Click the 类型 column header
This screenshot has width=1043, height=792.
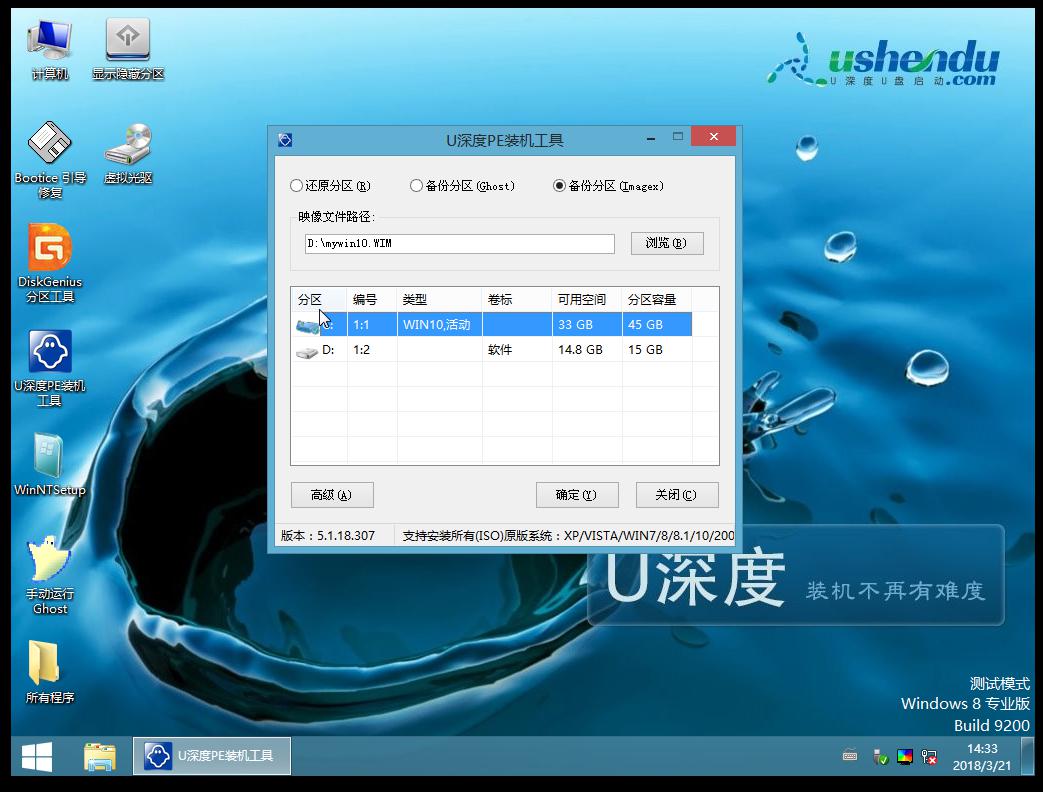(x=439, y=300)
